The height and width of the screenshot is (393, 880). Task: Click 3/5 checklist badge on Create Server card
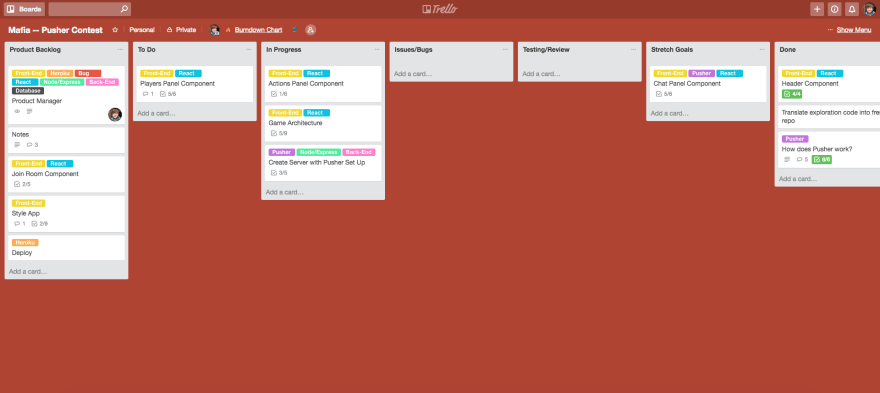[279, 173]
